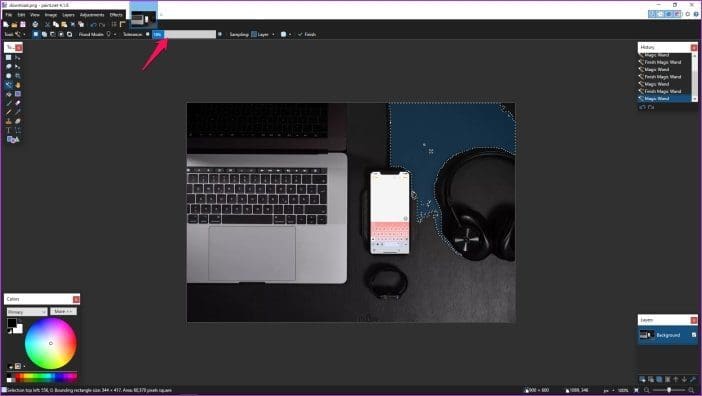Open the px units dropdown in status bar
Viewport: 702px width, 396px height.
tap(608, 391)
